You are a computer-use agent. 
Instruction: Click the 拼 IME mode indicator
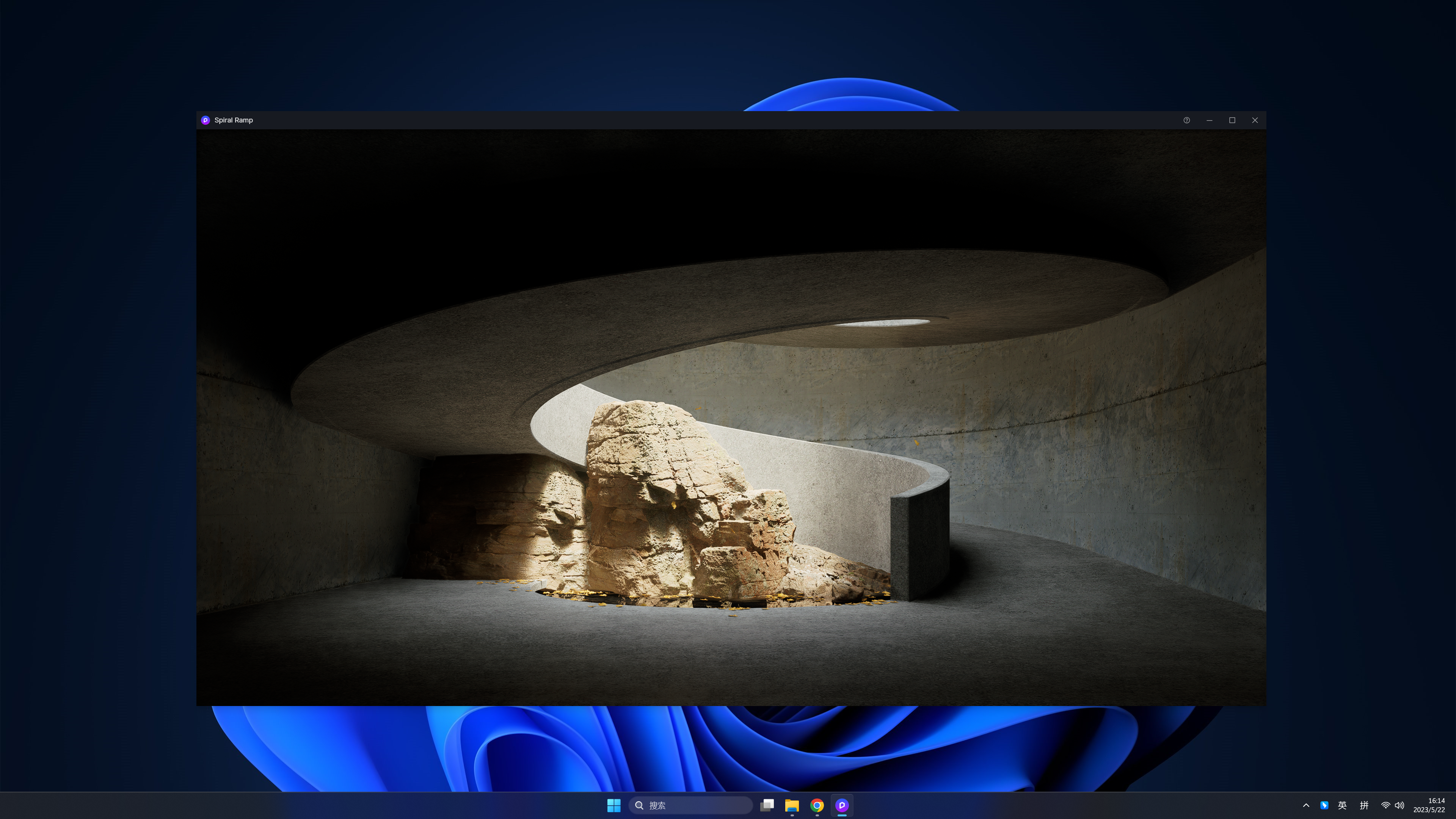(1364, 805)
